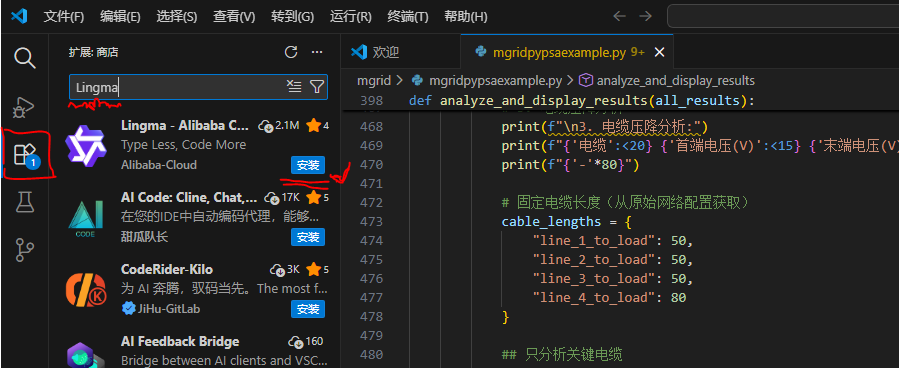The image size is (899, 368).
Task: Click line number 478 in gutter
Action: pyautogui.click(x=371, y=316)
